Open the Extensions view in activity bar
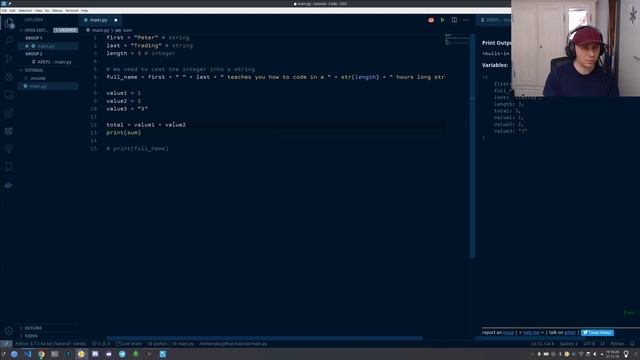Image resolution: width=640 pixels, height=360 pixels. coord(9,113)
